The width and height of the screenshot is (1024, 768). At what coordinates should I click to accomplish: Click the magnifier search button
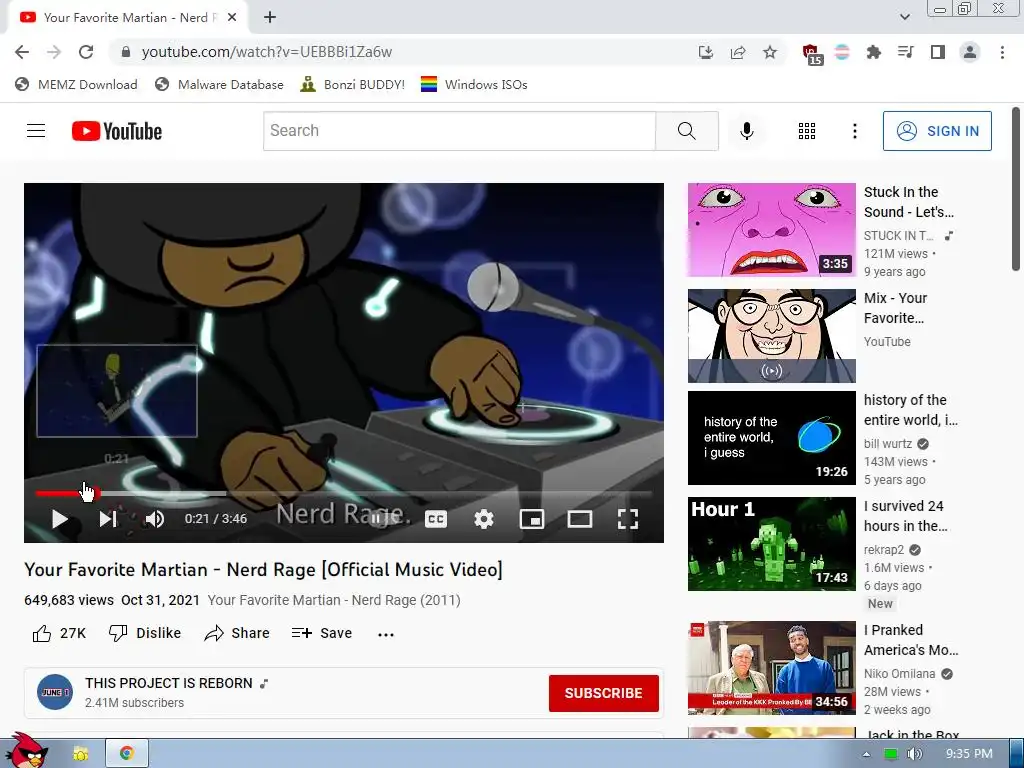tap(686, 131)
